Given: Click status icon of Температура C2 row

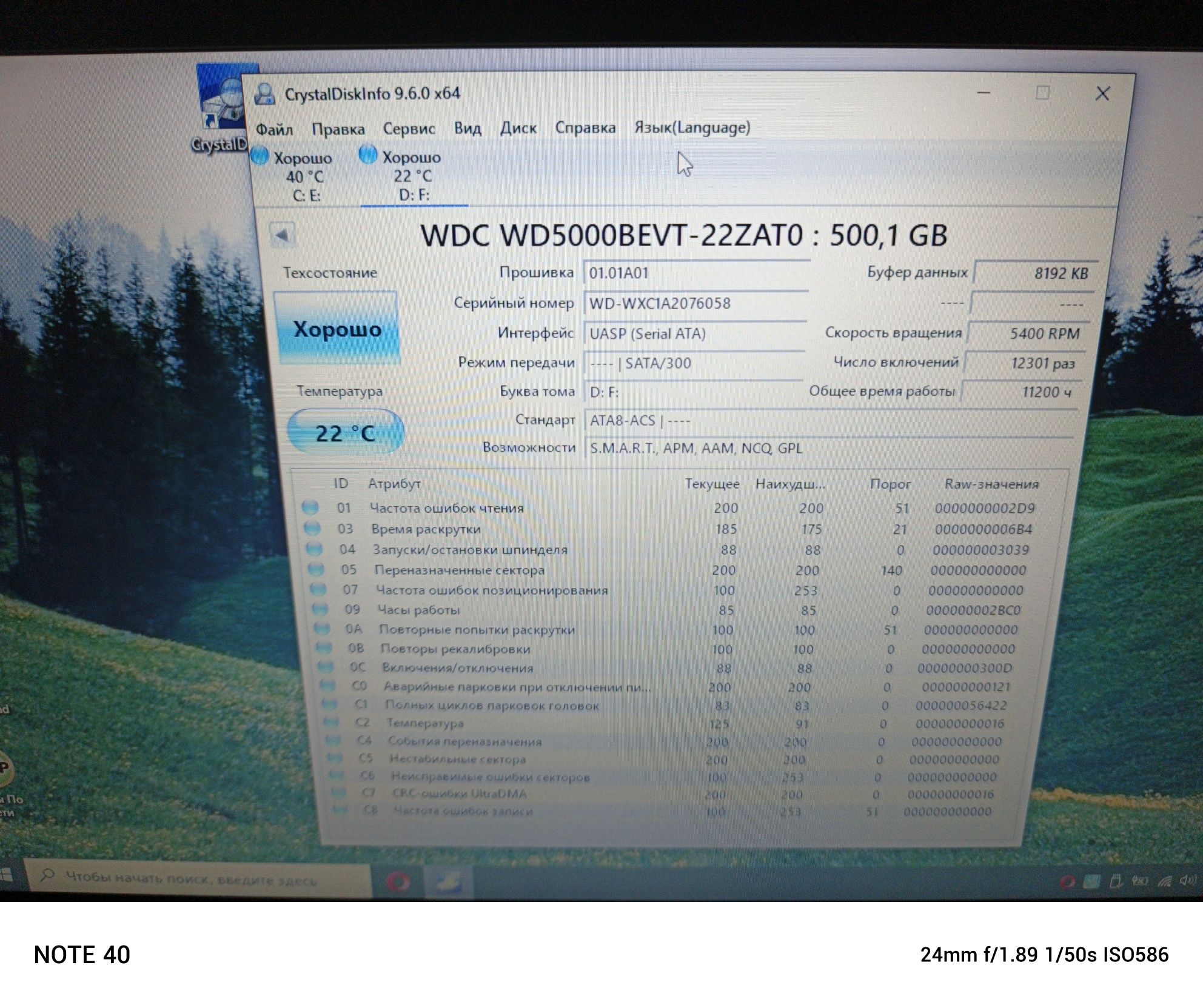Looking at the screenshot, I should [332, 723].
